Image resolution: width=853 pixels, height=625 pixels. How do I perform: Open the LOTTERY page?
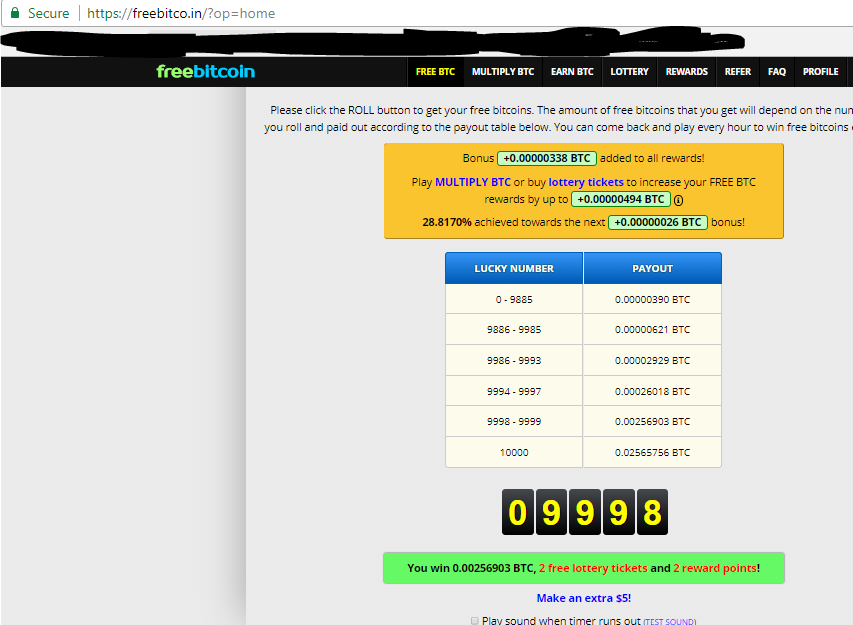point(629,72)
